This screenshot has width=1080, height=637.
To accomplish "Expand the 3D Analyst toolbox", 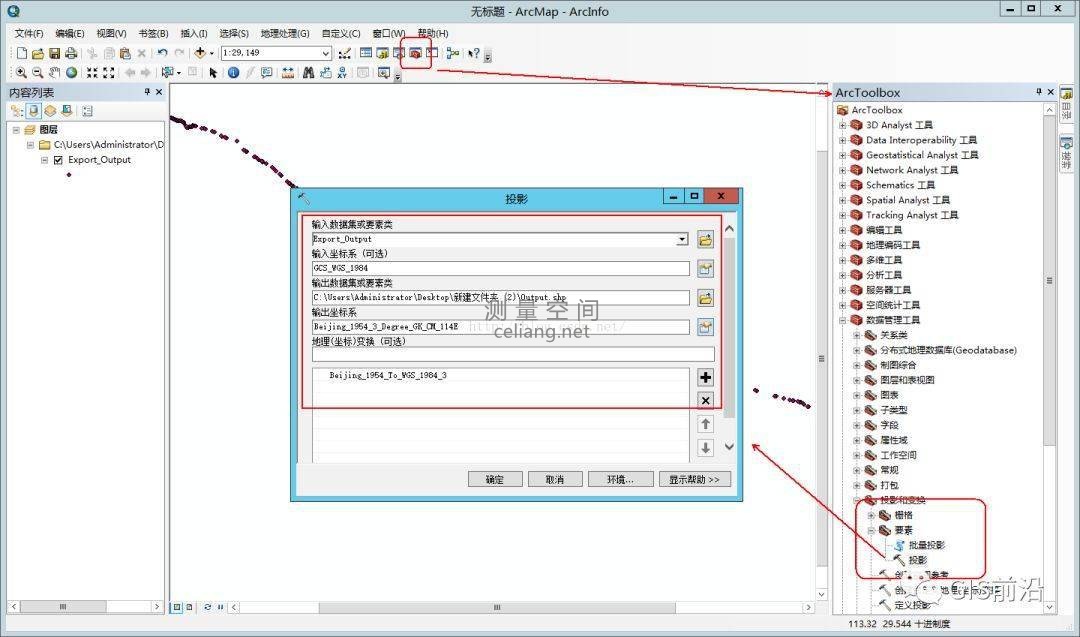I will [842, 125].
